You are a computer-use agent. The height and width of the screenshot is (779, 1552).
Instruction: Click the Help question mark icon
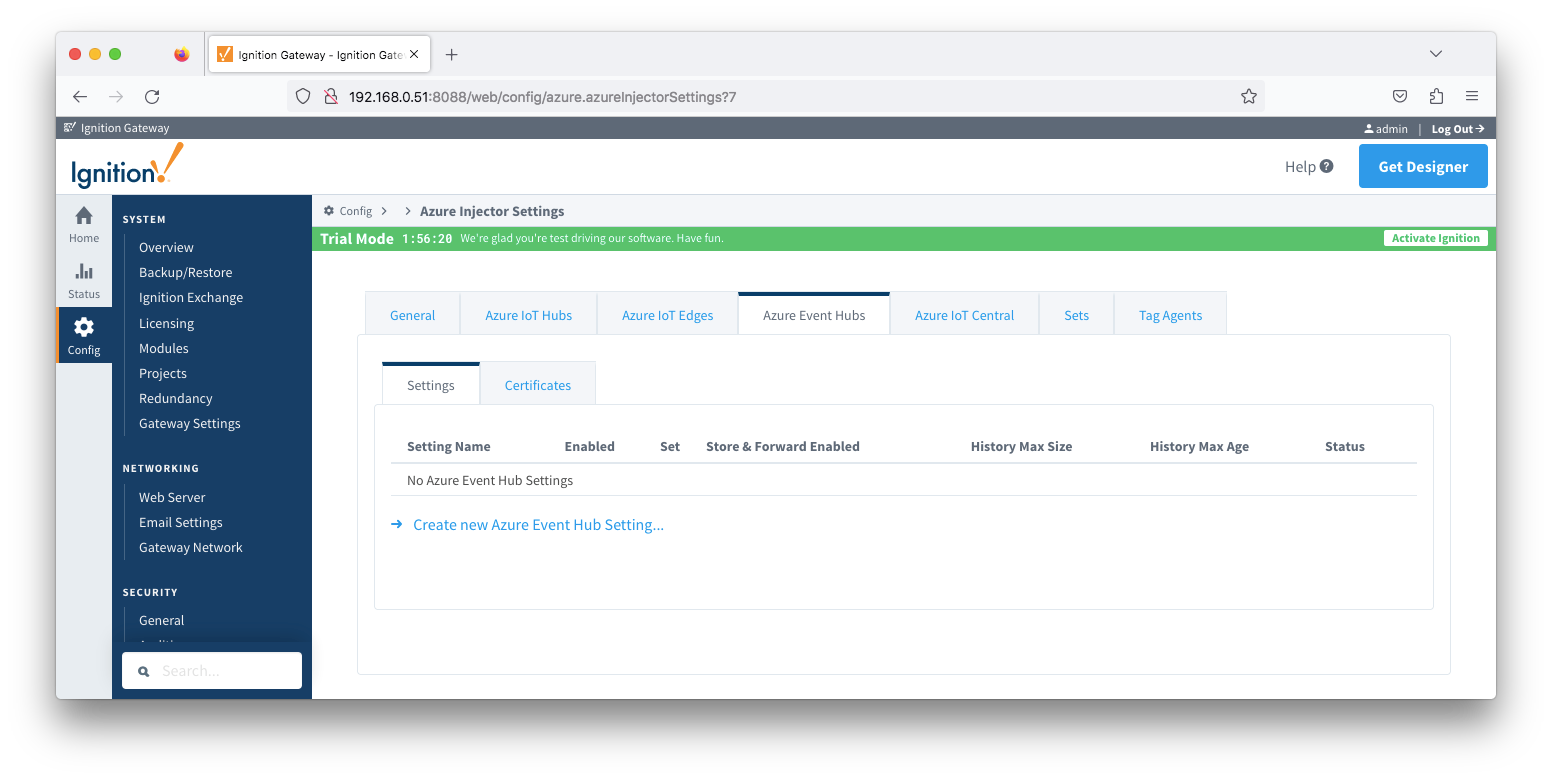pos(1326,166)
